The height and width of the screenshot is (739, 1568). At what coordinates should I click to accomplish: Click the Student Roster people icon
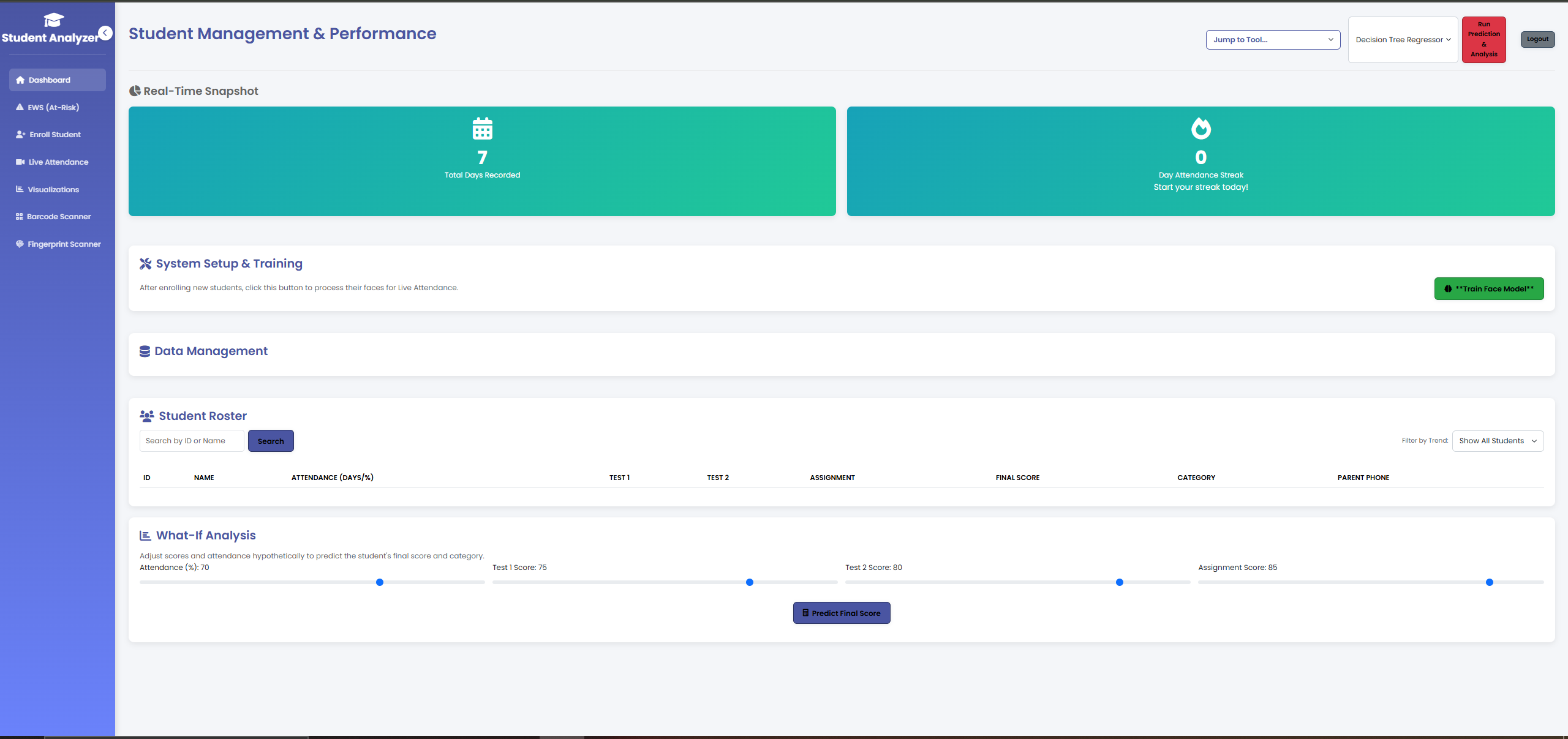click(147, 415)
